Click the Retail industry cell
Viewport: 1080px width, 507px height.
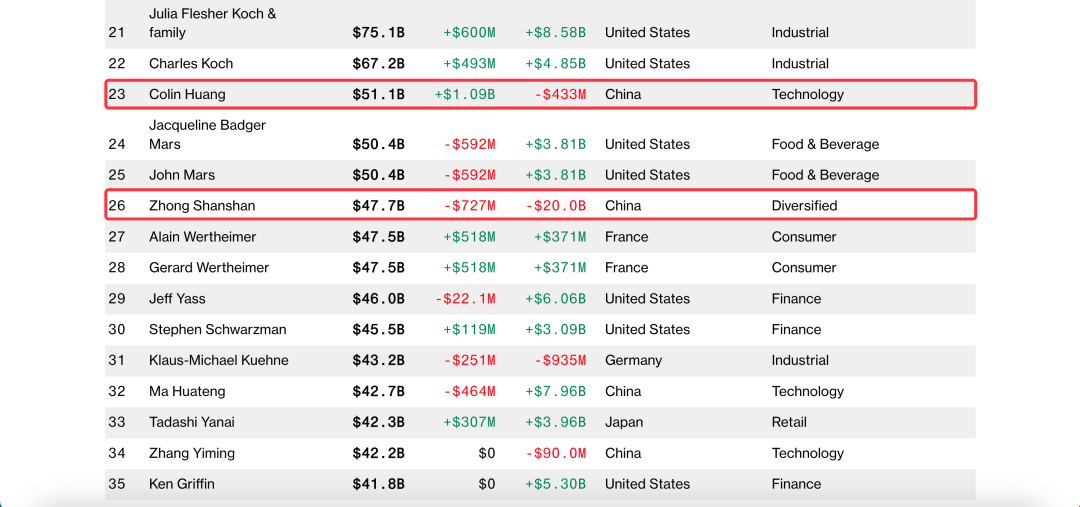click(789, 422)
